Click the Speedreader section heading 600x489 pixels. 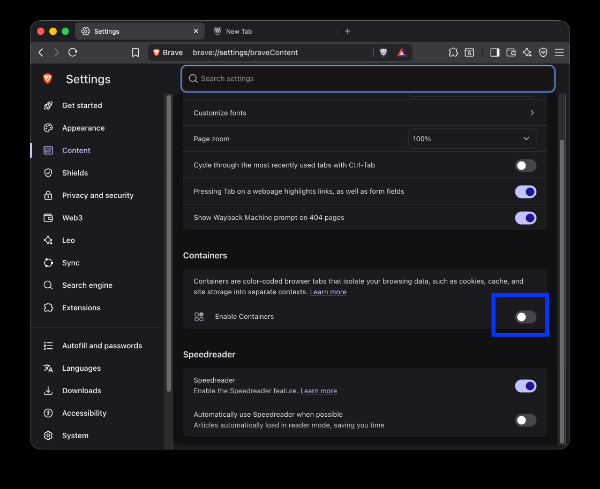click(209, 355)
